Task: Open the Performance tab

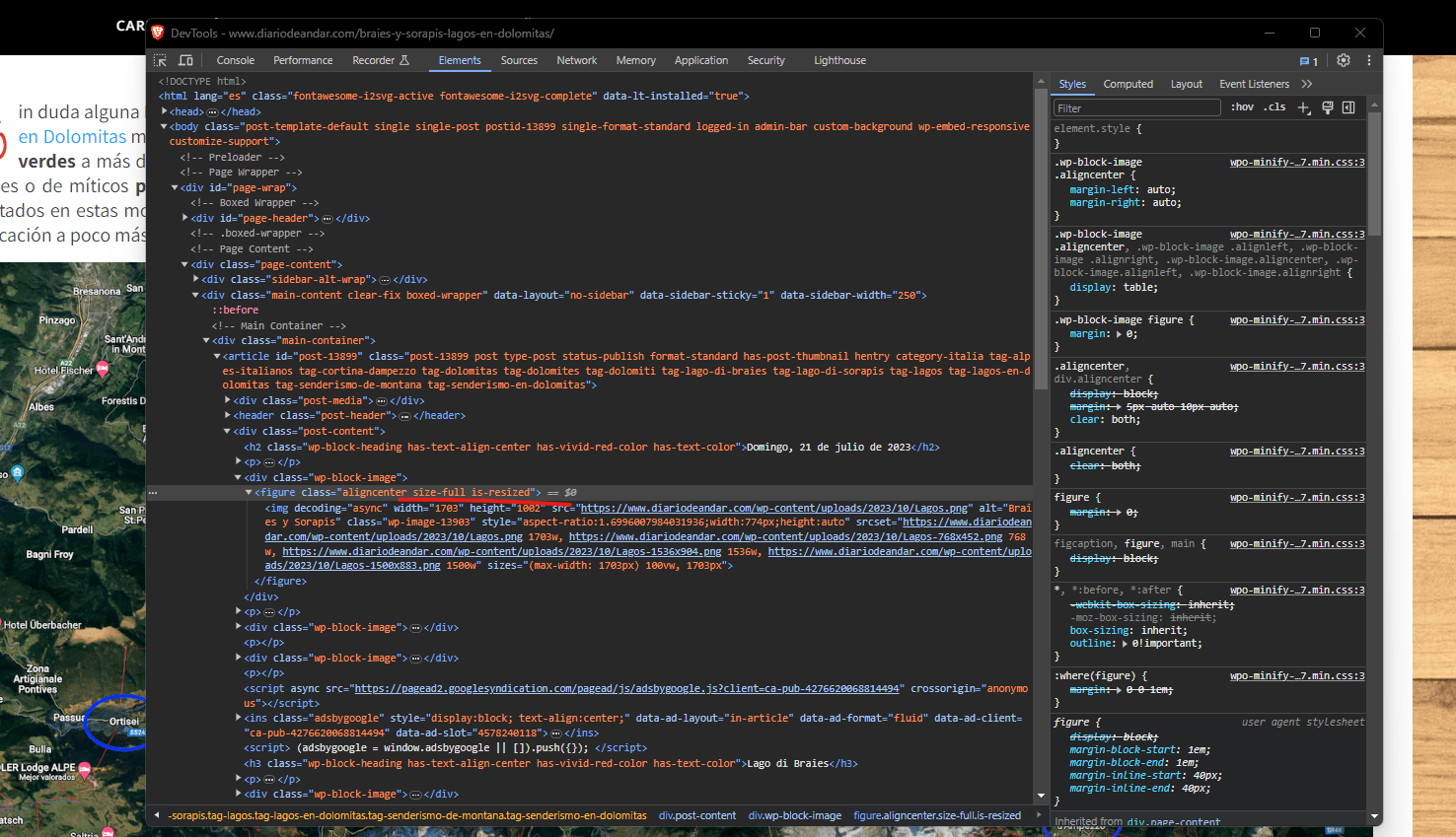Action: [303, 60]
